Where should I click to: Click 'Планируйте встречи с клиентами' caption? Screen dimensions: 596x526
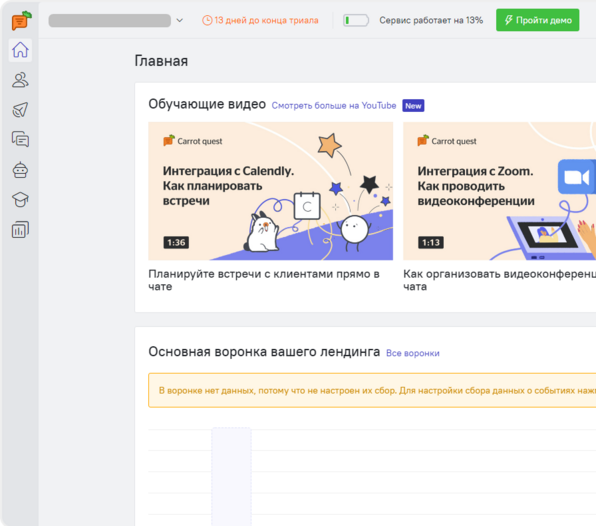(264, 280)
